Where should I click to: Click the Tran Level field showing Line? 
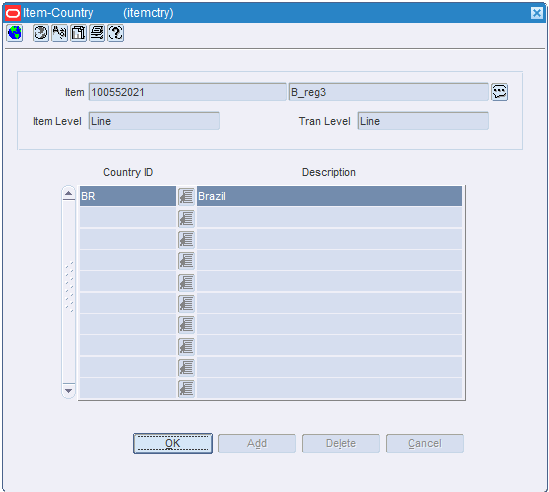point(423,121)
